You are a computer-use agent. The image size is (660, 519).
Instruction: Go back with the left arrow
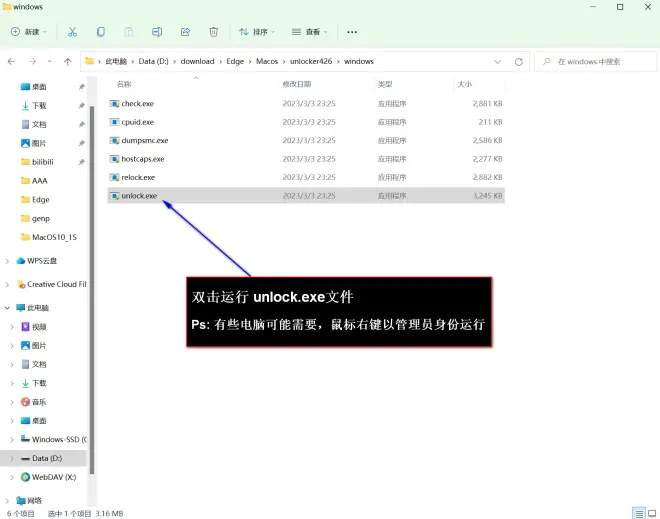click(11, 61)
